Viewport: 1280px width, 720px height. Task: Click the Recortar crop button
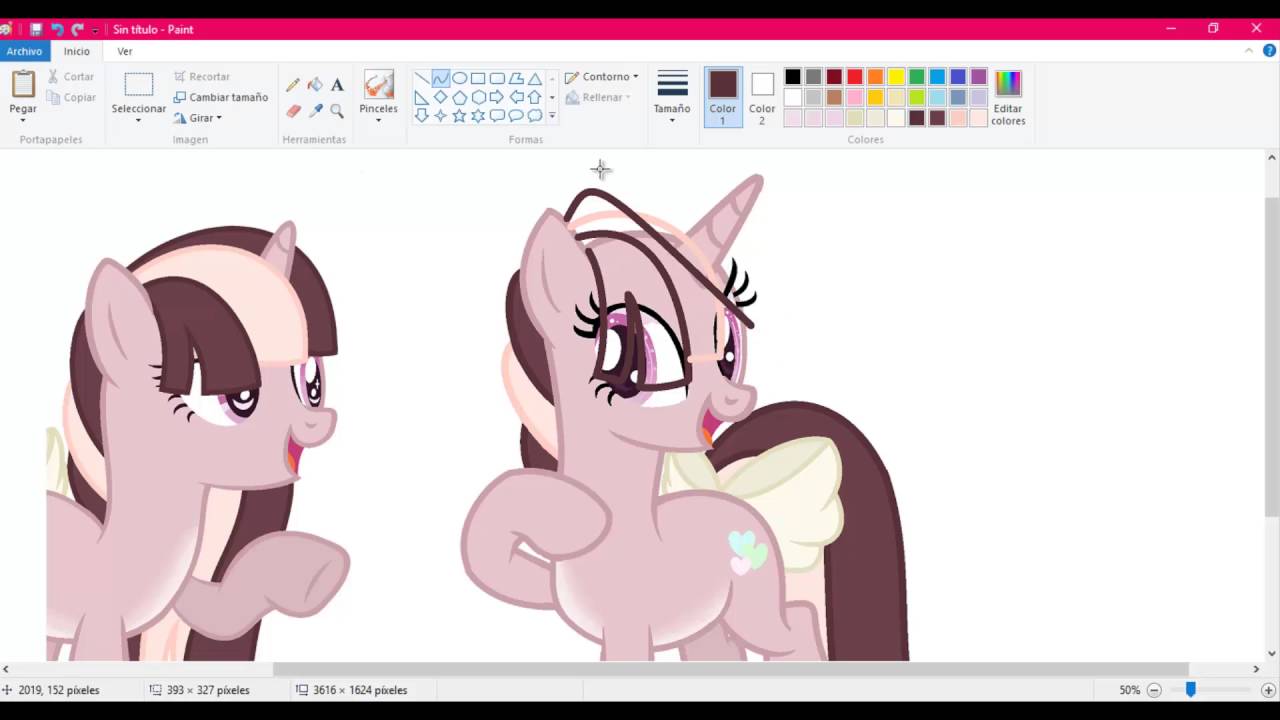point(202,76)
